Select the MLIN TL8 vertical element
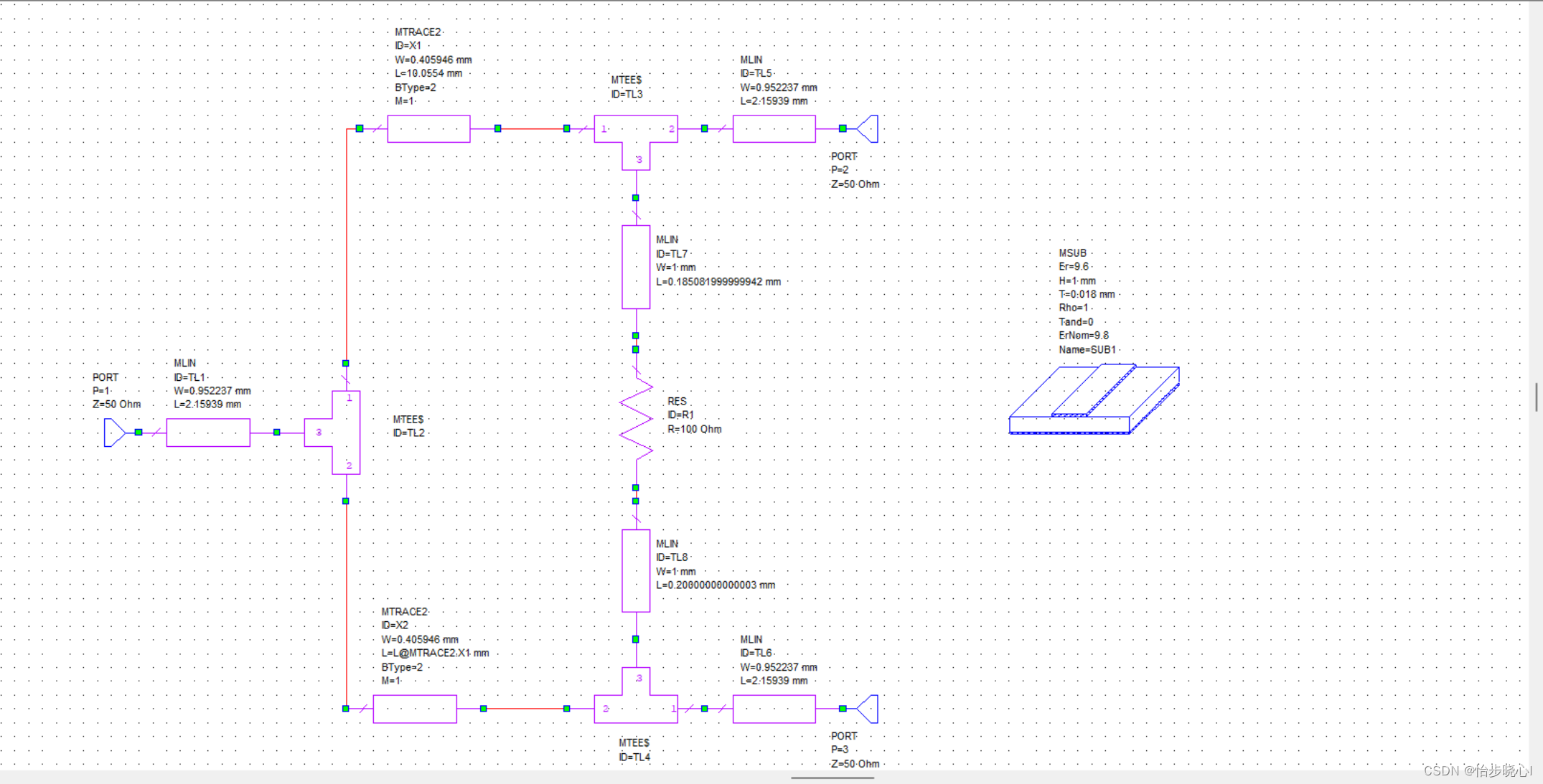Viewport: 1543px width, 784px height. tap(636, 571)
